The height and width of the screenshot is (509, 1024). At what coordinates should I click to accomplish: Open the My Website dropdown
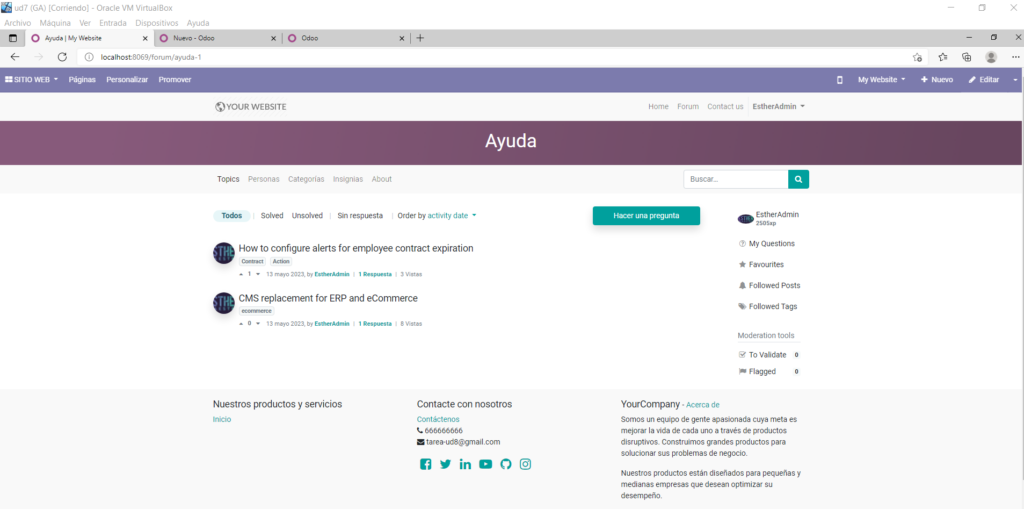(x=881, y=80)
